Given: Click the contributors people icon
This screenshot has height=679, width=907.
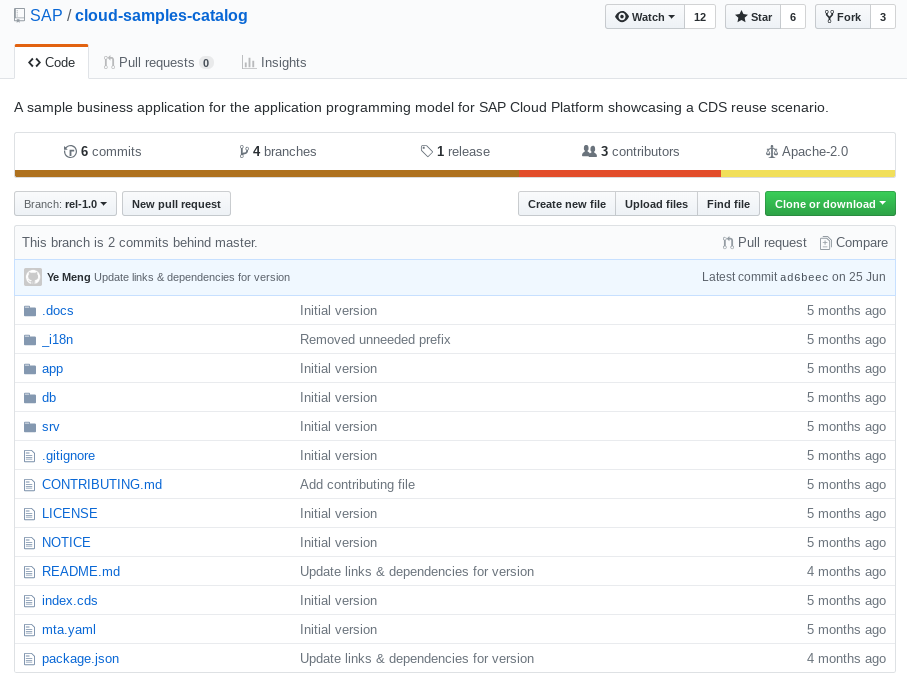Looking at the screenshot, I should pos(589,151).
